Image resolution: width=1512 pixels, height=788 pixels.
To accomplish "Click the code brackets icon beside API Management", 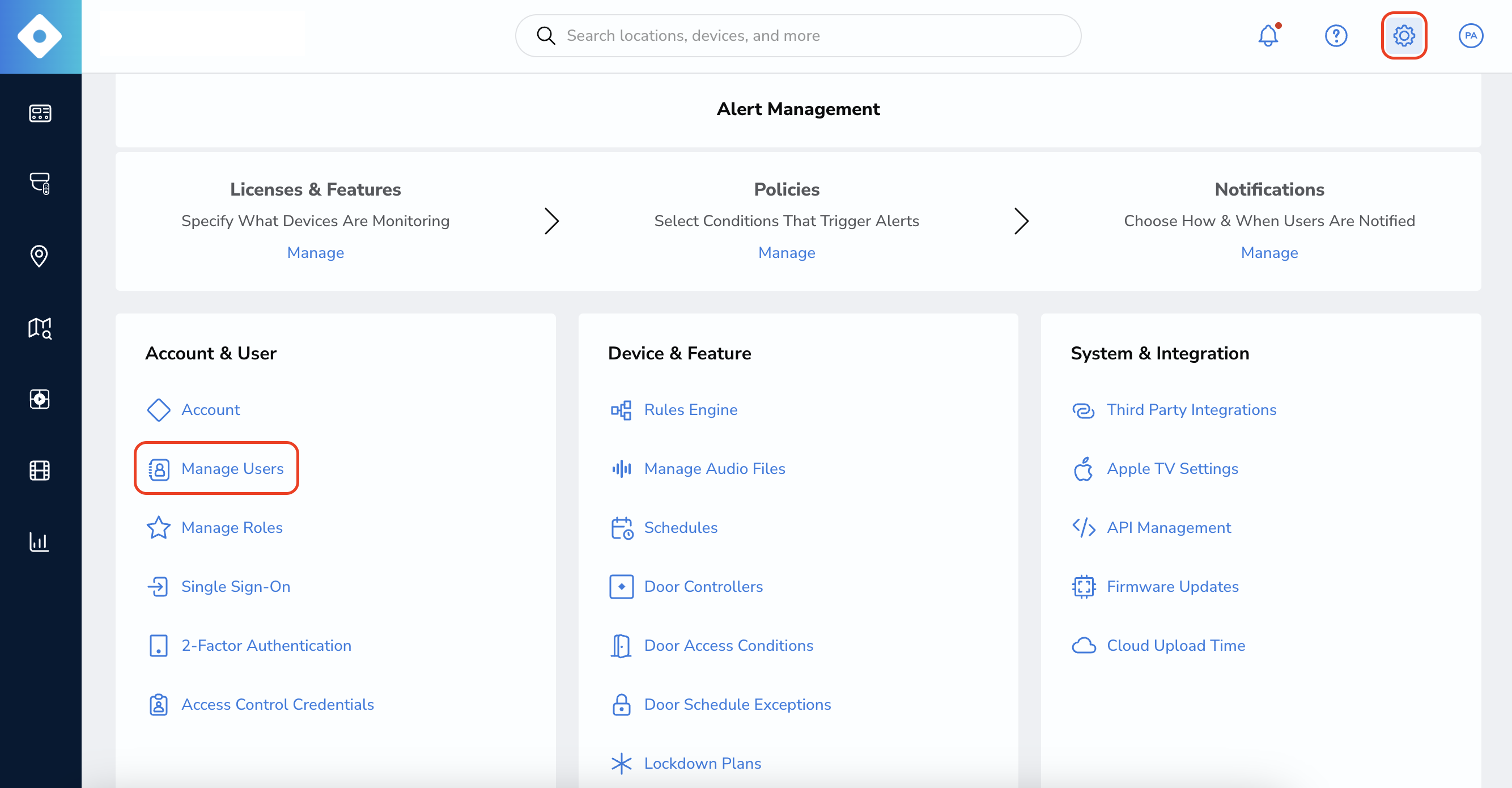I will pyautogui.click(x=1084, y=527).
